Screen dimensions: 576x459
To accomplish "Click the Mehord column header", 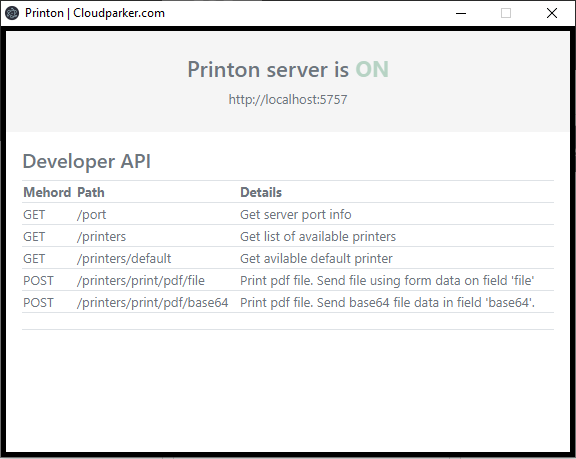I will (x=47, y=192).
